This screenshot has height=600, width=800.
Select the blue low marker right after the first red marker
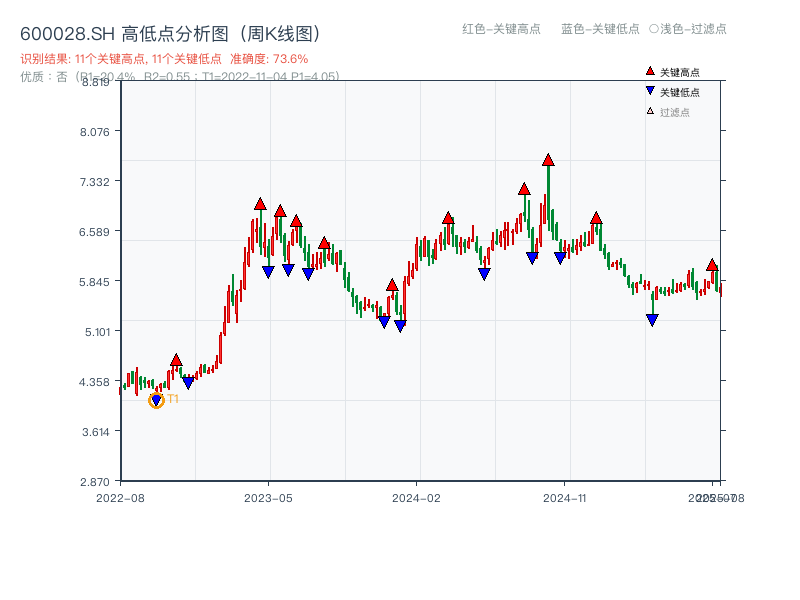click(188, 383)
